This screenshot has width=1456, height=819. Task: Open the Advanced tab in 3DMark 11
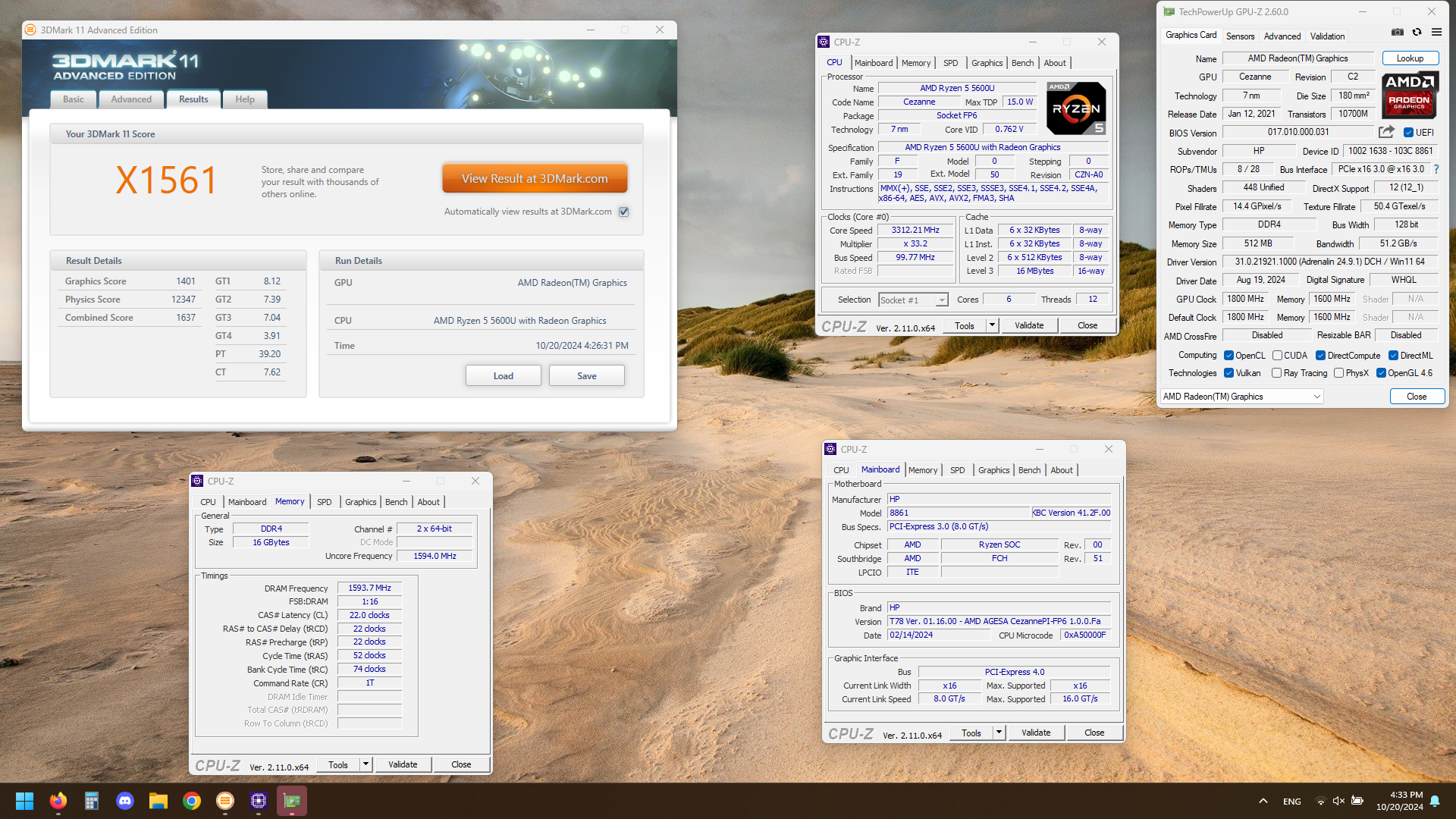click(x=131, y=99)
